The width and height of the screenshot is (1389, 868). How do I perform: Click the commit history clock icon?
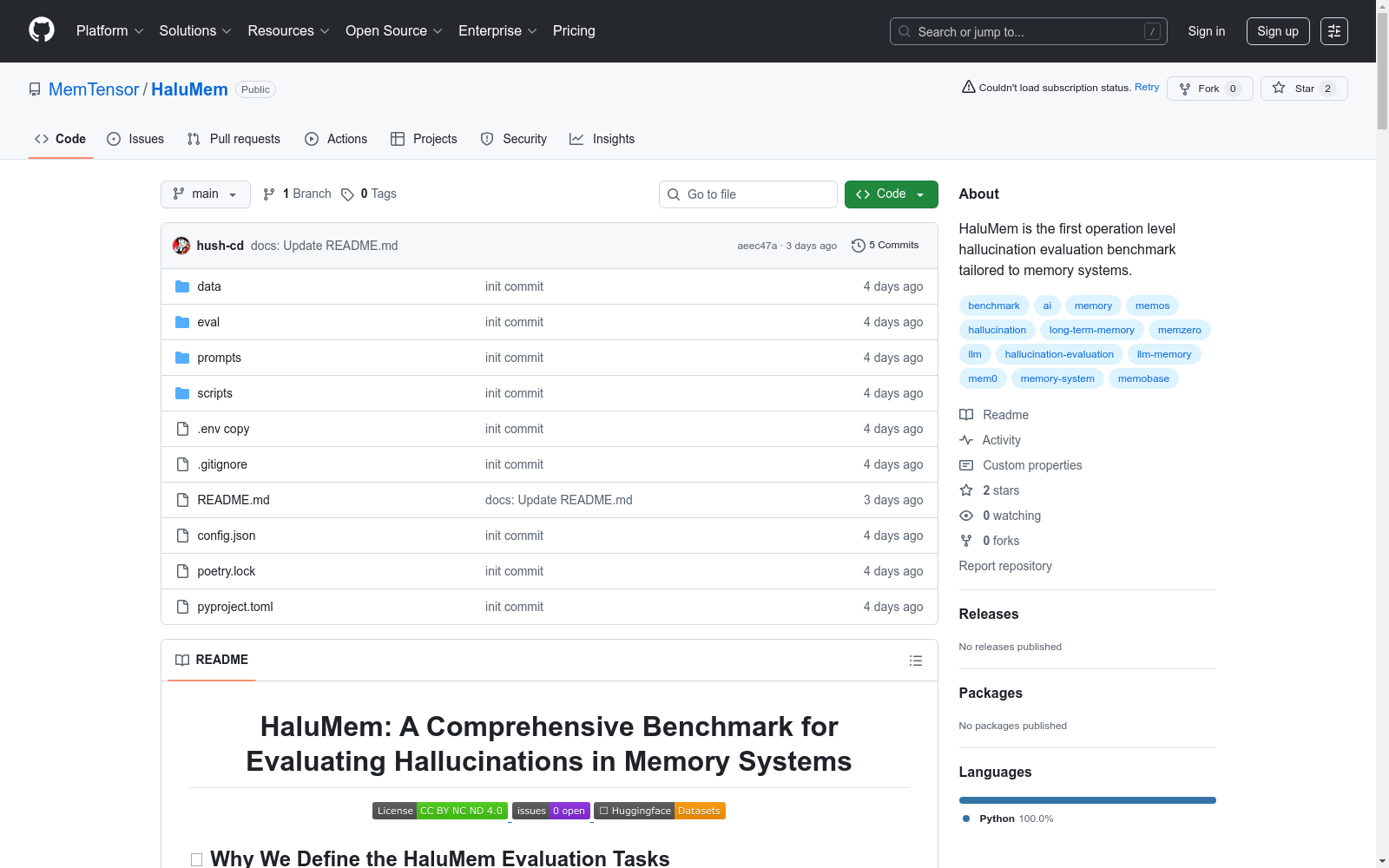pos(859,246)
